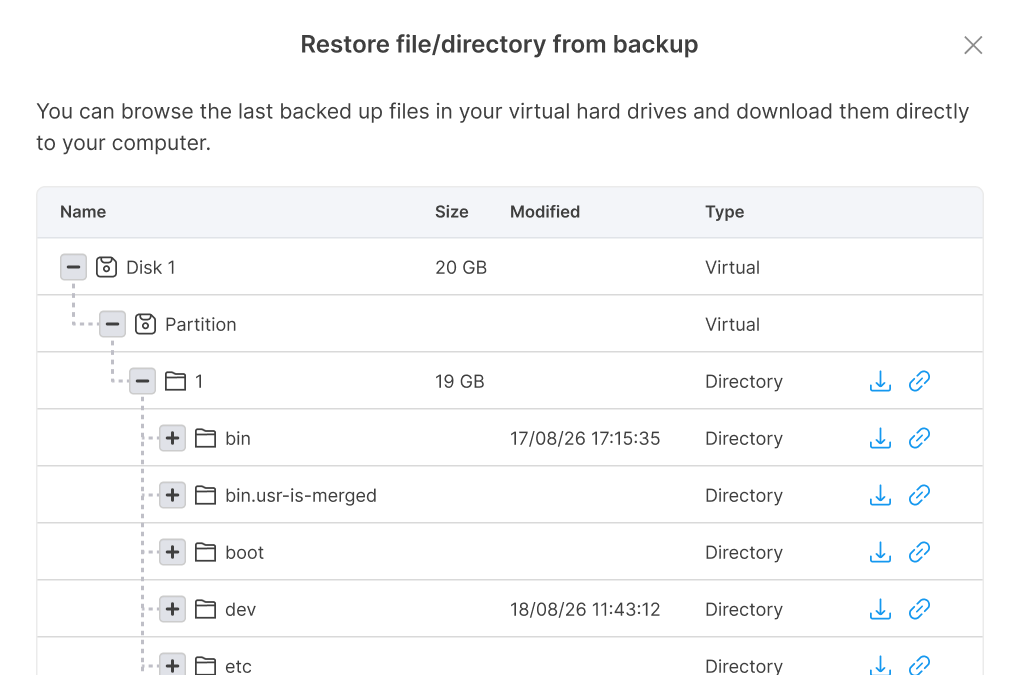Click the Modified column header

click(544, 212)
